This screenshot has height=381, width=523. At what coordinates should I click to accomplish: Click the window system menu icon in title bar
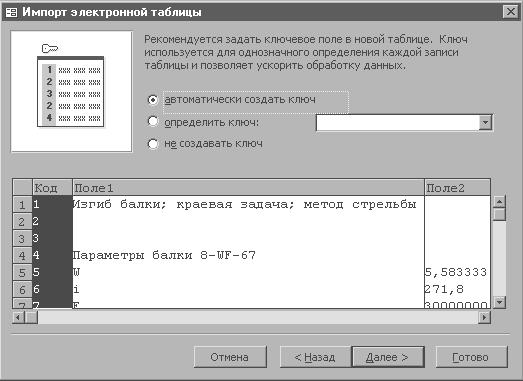point(11,12)
